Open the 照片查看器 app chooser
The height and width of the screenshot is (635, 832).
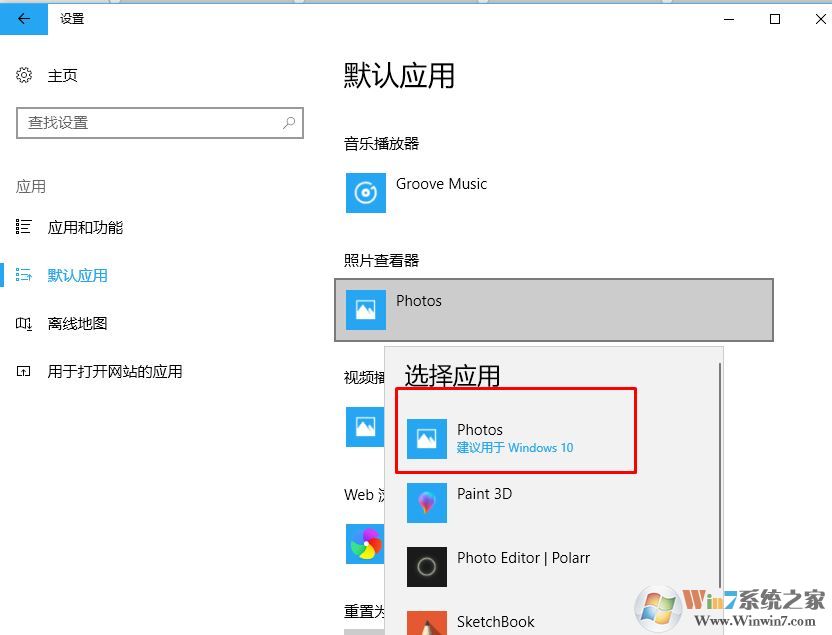click(554, 310)
